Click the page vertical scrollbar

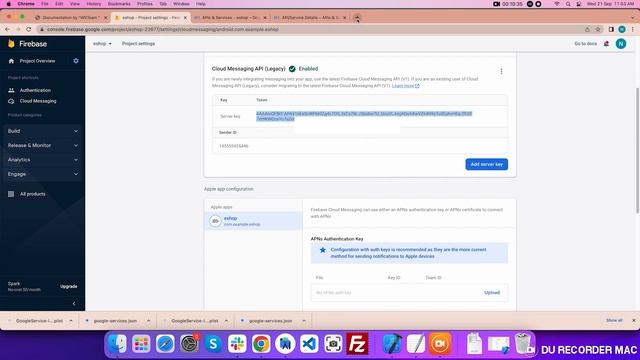click(637, 150)
